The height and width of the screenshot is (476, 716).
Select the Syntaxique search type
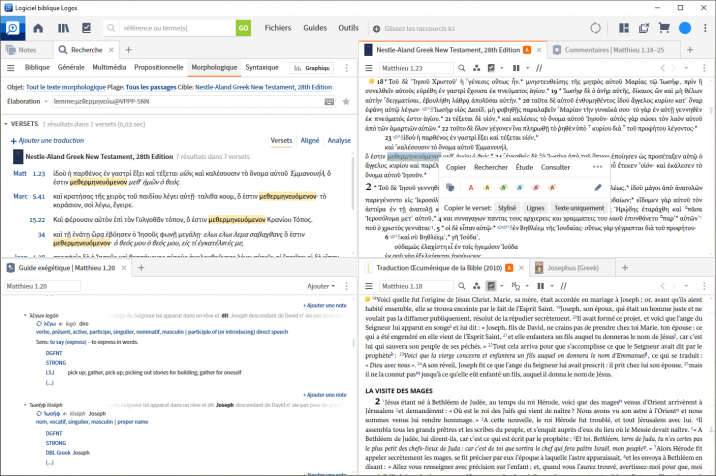tap(262, 67)
